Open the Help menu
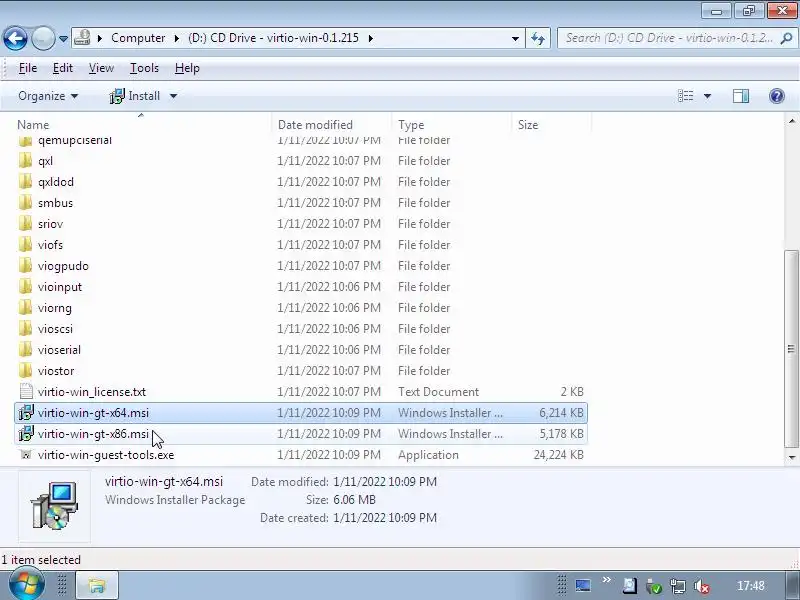The image size is (800, 600). 187,68
